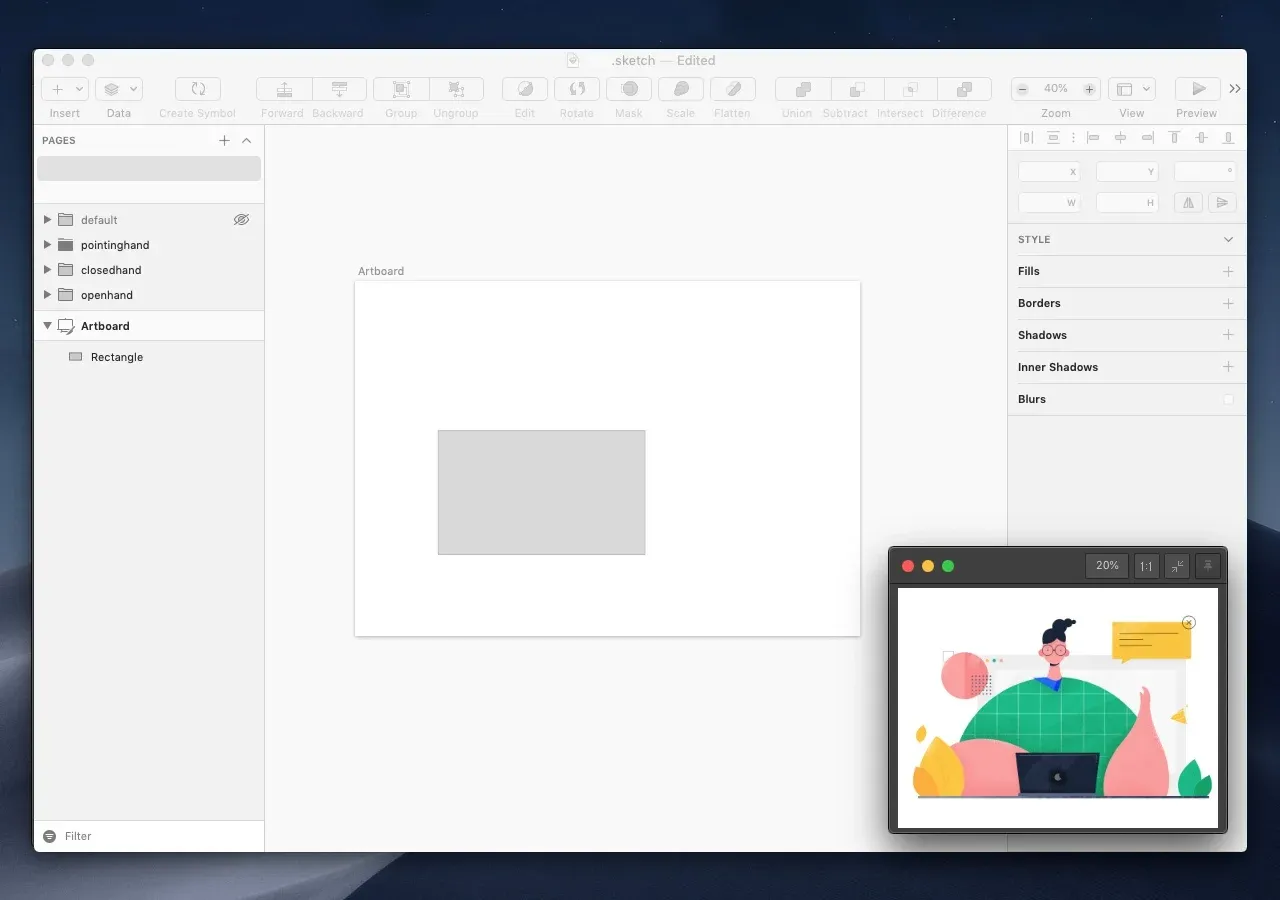This screenshot has height=900, width=1280.
Task: Click the rotation angle field
Action: (1205, 172)
